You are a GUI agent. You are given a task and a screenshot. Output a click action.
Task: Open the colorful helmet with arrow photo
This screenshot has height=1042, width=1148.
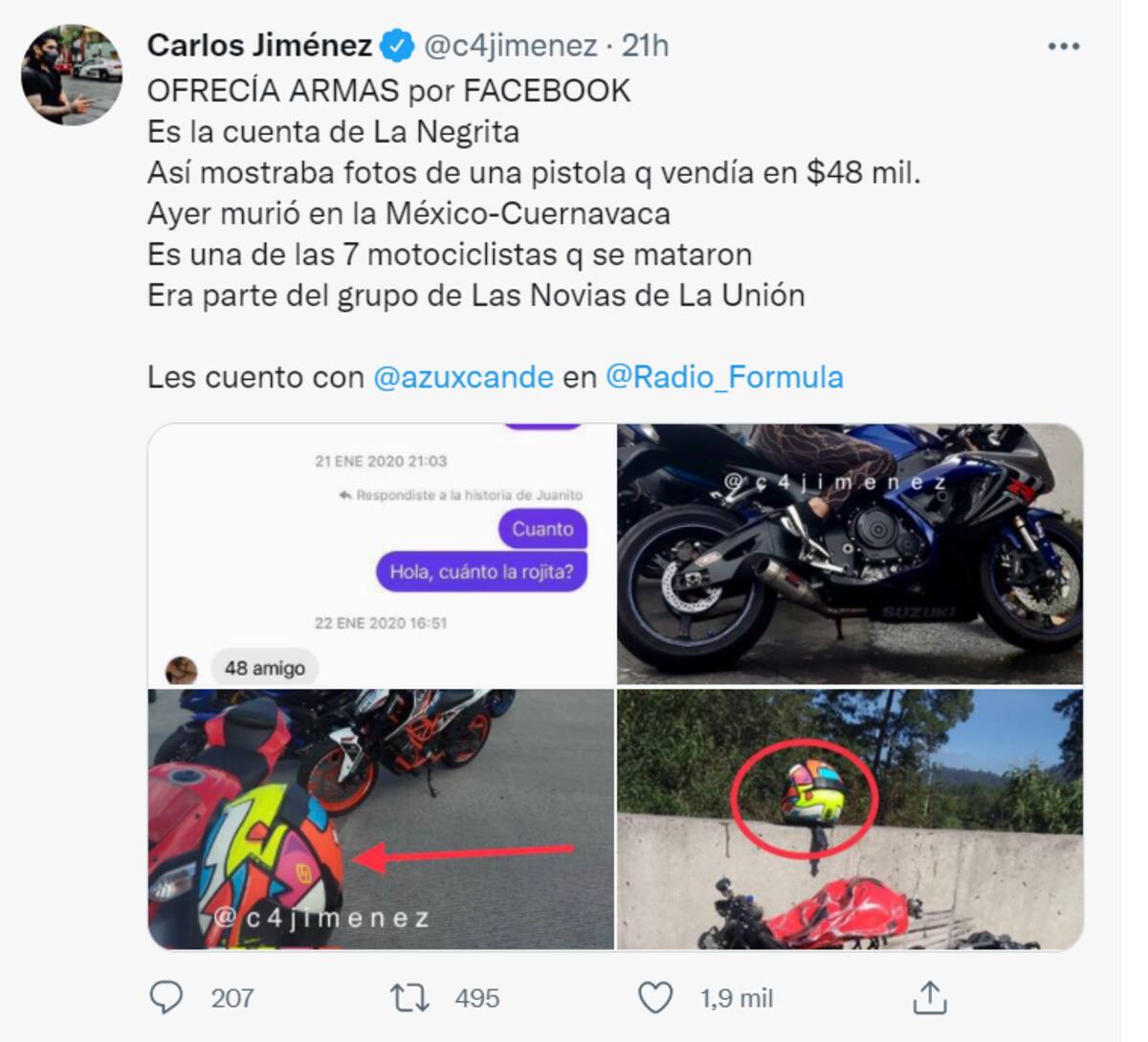(x=381, y=819)
